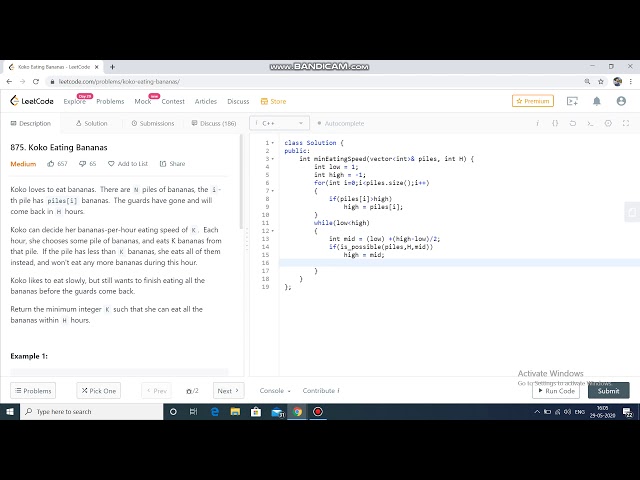Viewport: 640px width, 480px height.
Task: Open Articles in top navigation
Action: click(206, 101)
